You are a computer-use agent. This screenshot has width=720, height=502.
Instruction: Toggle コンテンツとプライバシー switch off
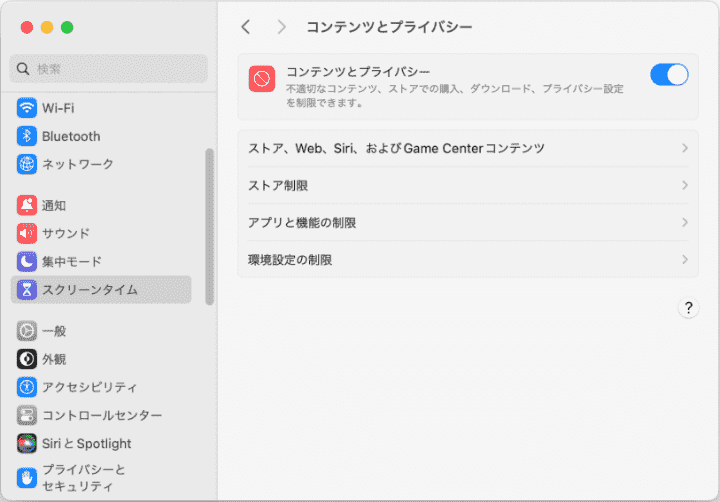tap(669, 75)
